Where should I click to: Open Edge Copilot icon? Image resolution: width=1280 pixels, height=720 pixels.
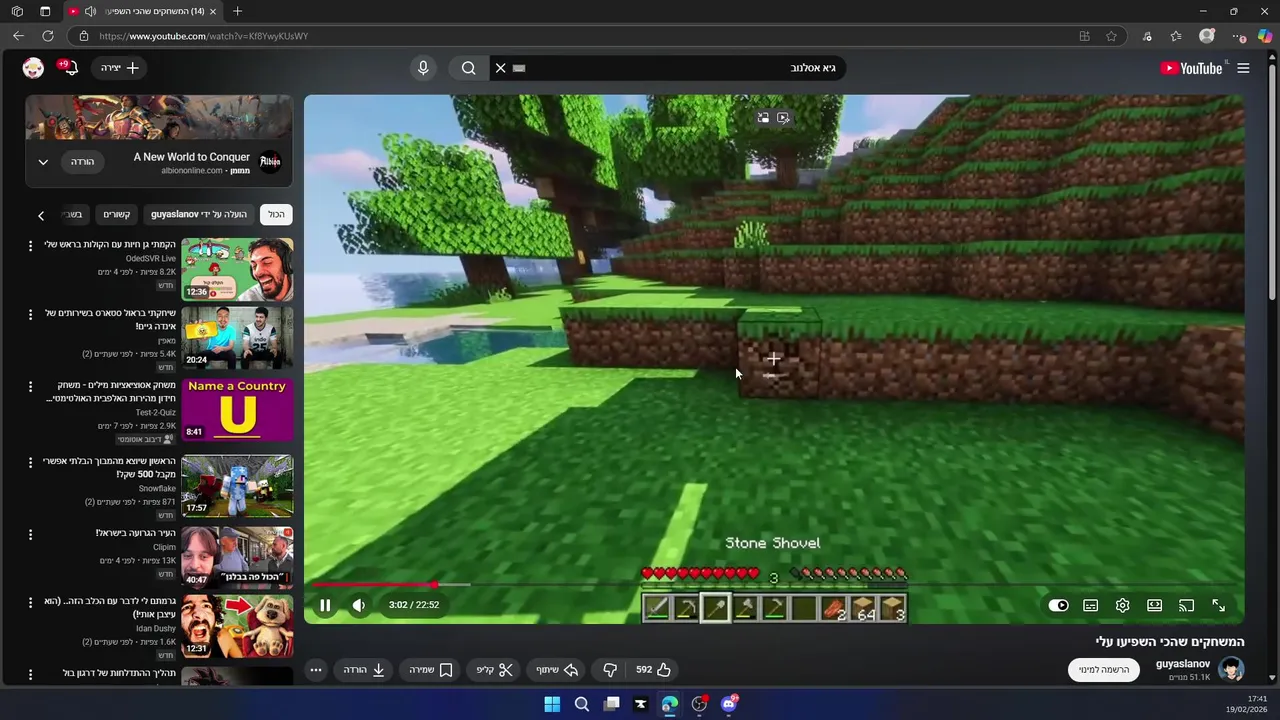click(1265, 36)
